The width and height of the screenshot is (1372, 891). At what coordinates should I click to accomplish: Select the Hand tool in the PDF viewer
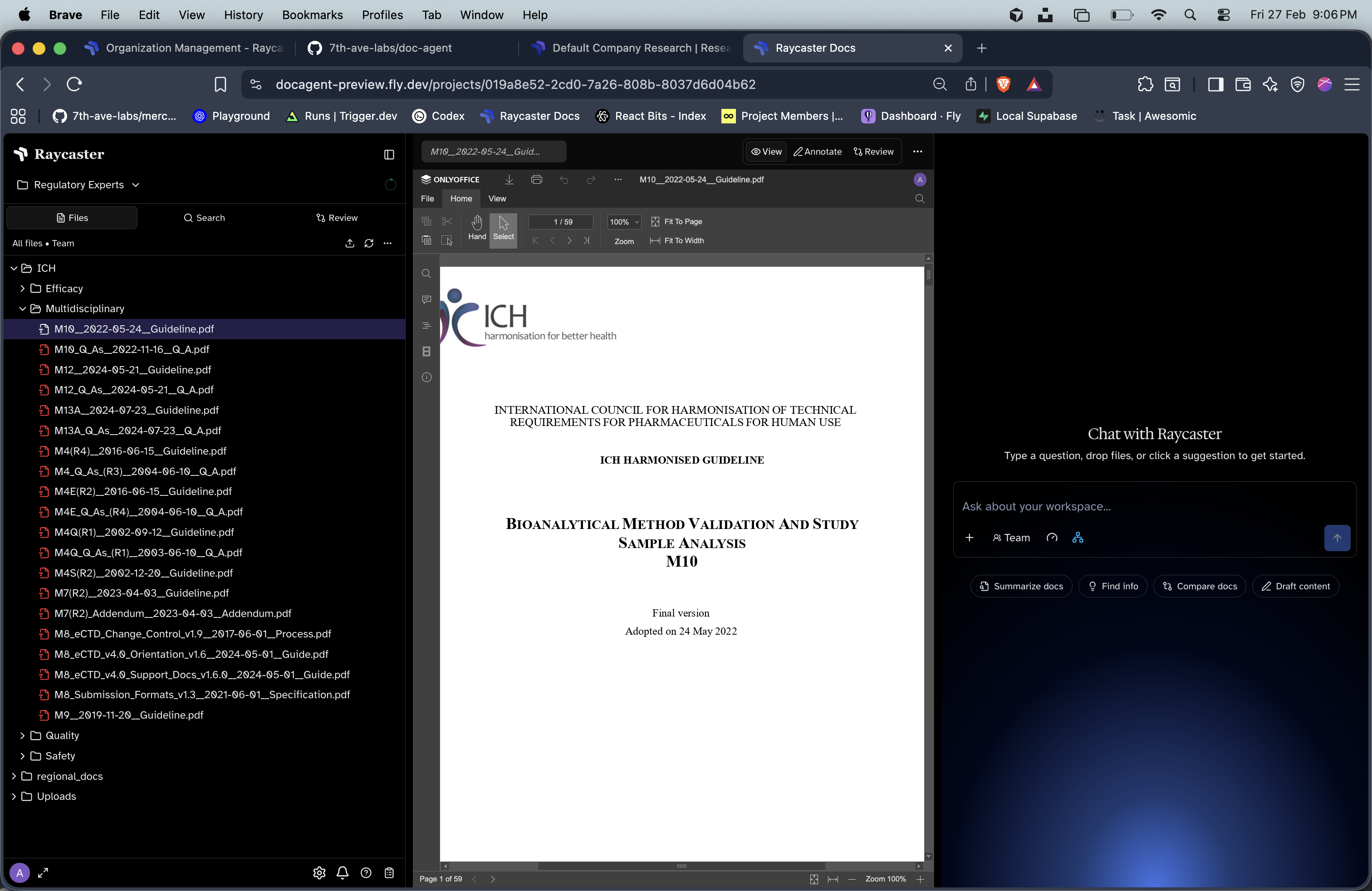click(x=476, y=230)
